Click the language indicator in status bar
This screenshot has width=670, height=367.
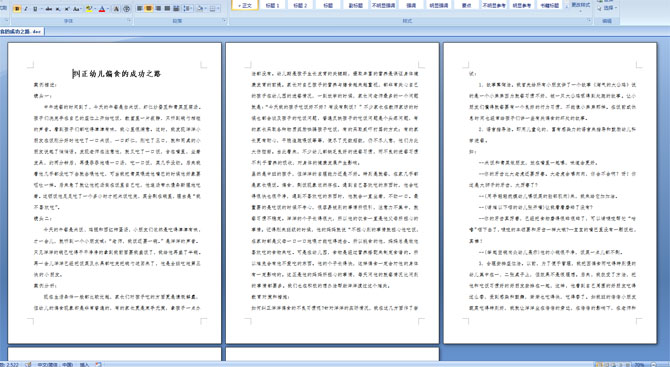pos(55,364)
